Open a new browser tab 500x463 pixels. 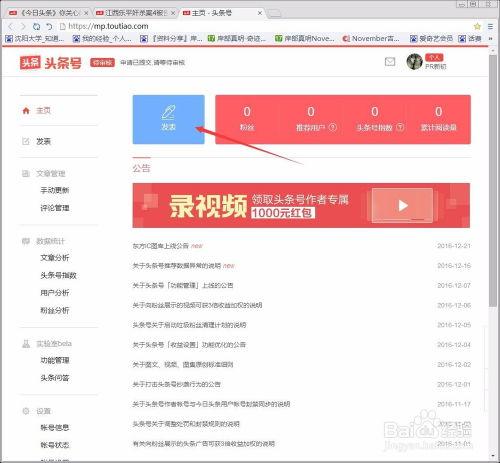pos(275,13)
